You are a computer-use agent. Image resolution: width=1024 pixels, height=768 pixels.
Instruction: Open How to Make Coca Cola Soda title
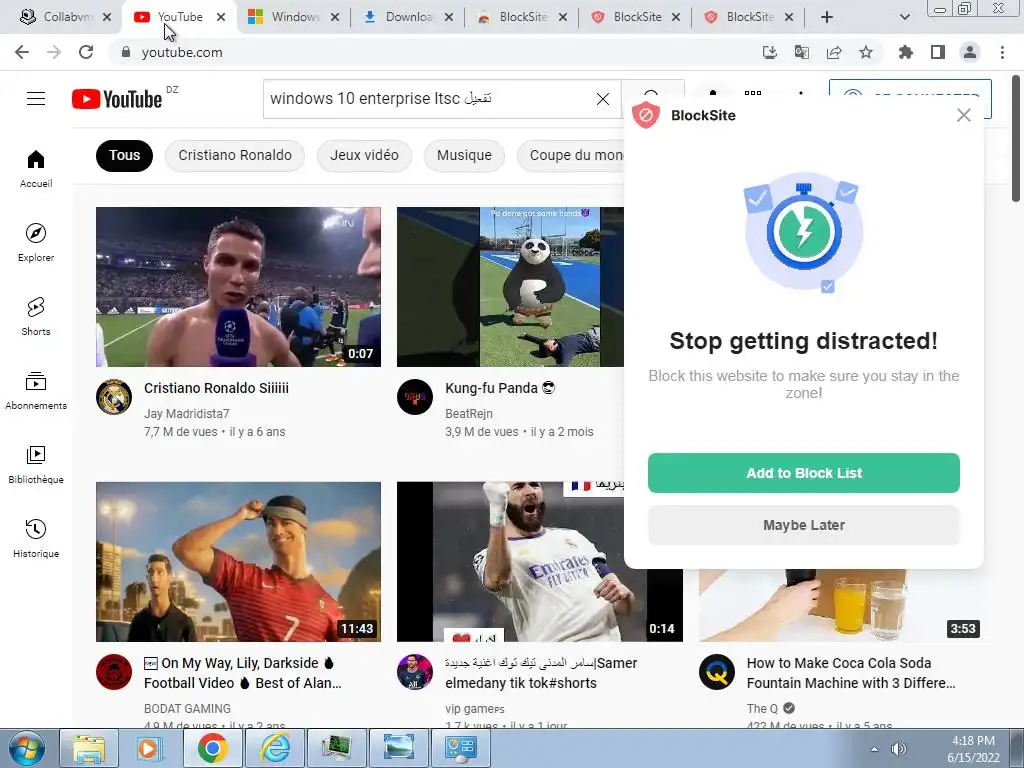851,673
